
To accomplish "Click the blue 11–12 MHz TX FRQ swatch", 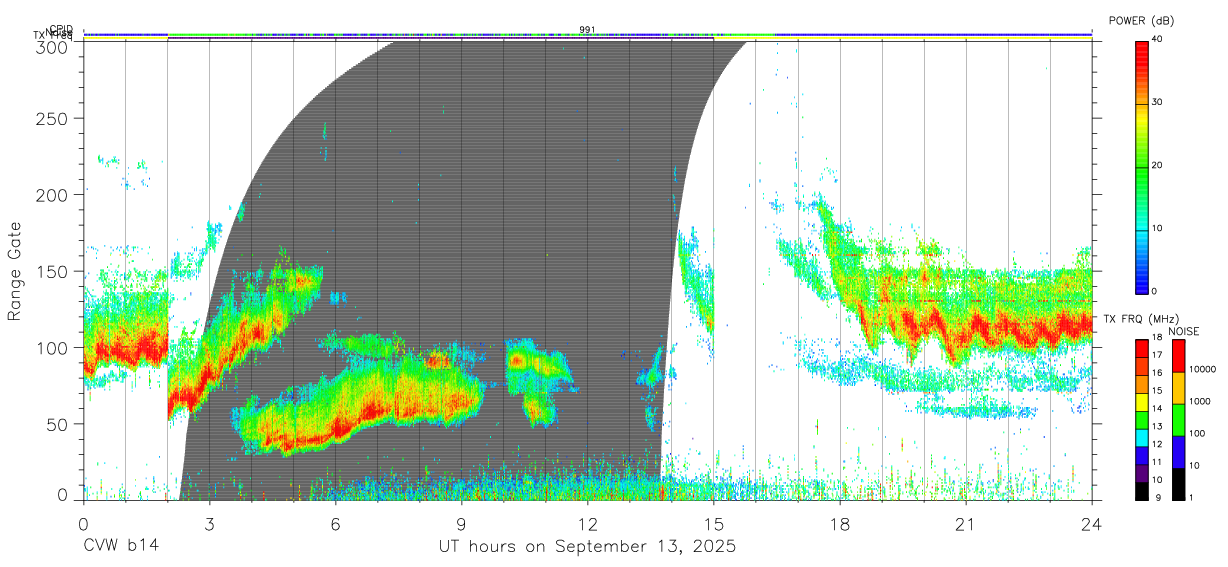I will (x=1141, y=455).
